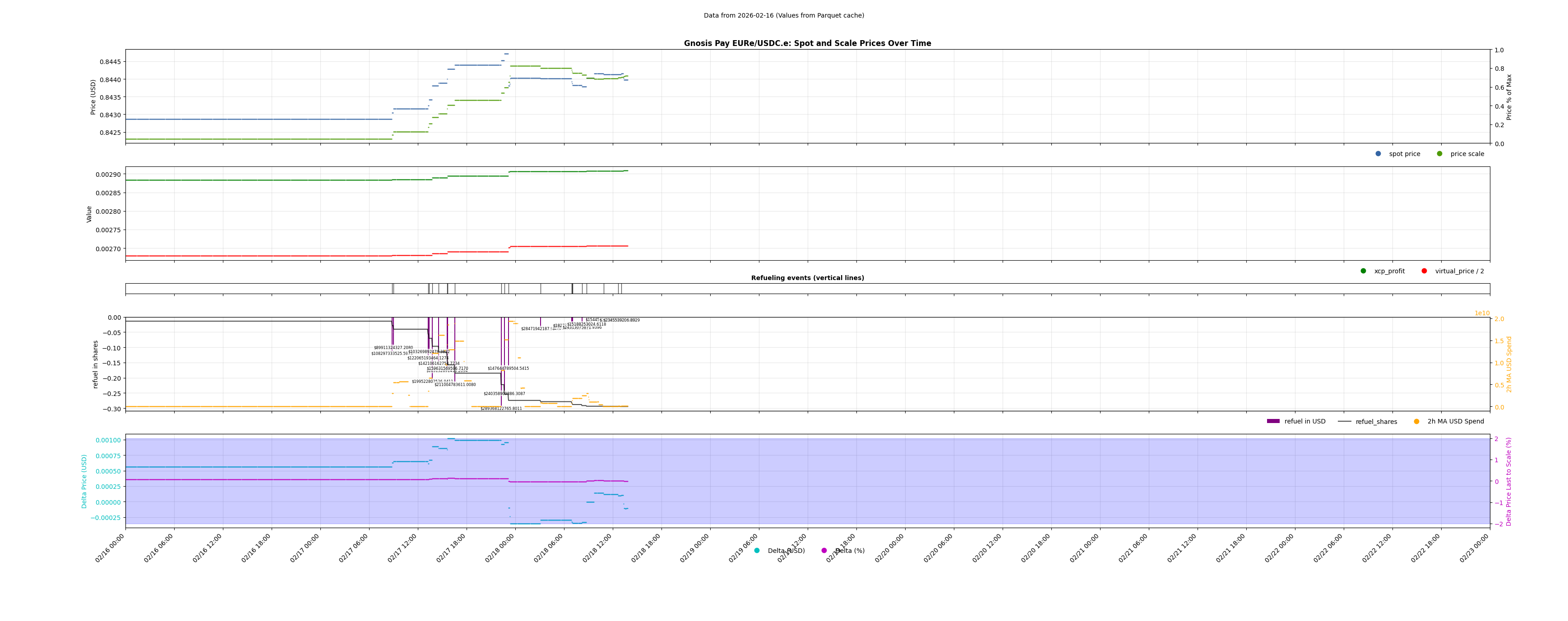The width and height of the screenshot is (1568, 621).
Task: Click the 02/16 00:00 x-axis tick label
Action: (110, 548)
